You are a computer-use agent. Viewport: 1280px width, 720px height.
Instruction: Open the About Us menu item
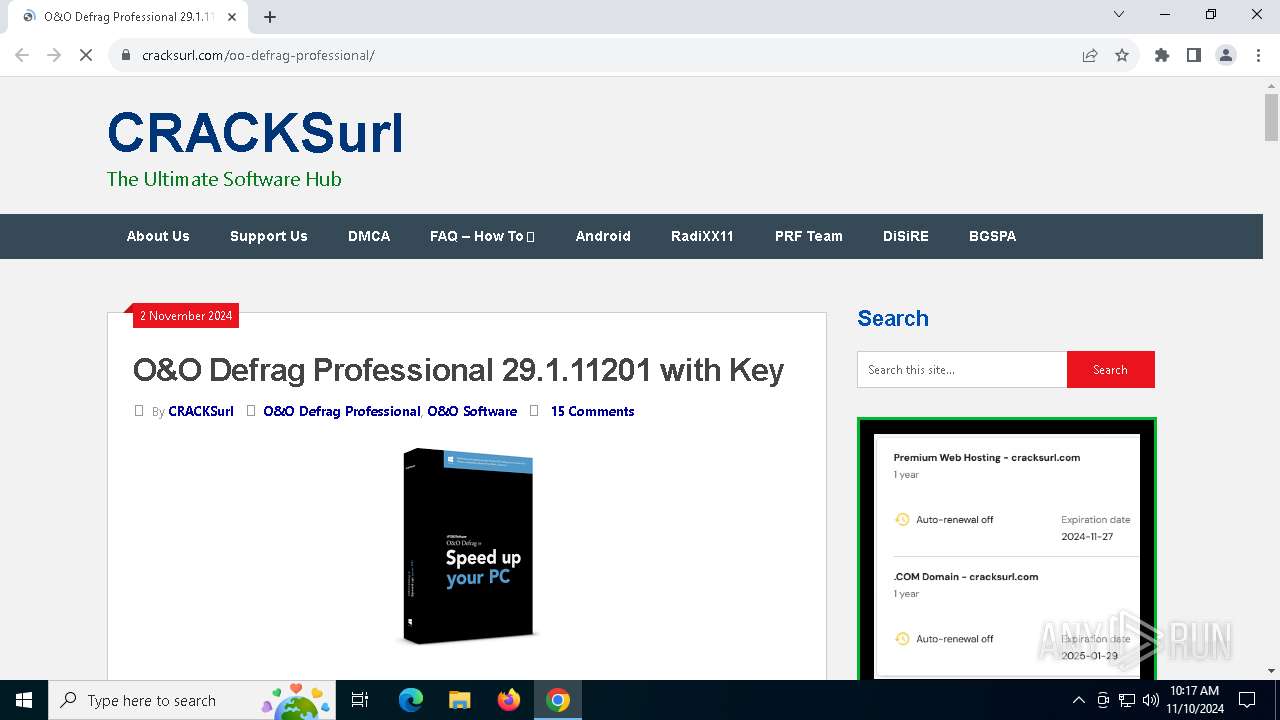click(158, 236)
